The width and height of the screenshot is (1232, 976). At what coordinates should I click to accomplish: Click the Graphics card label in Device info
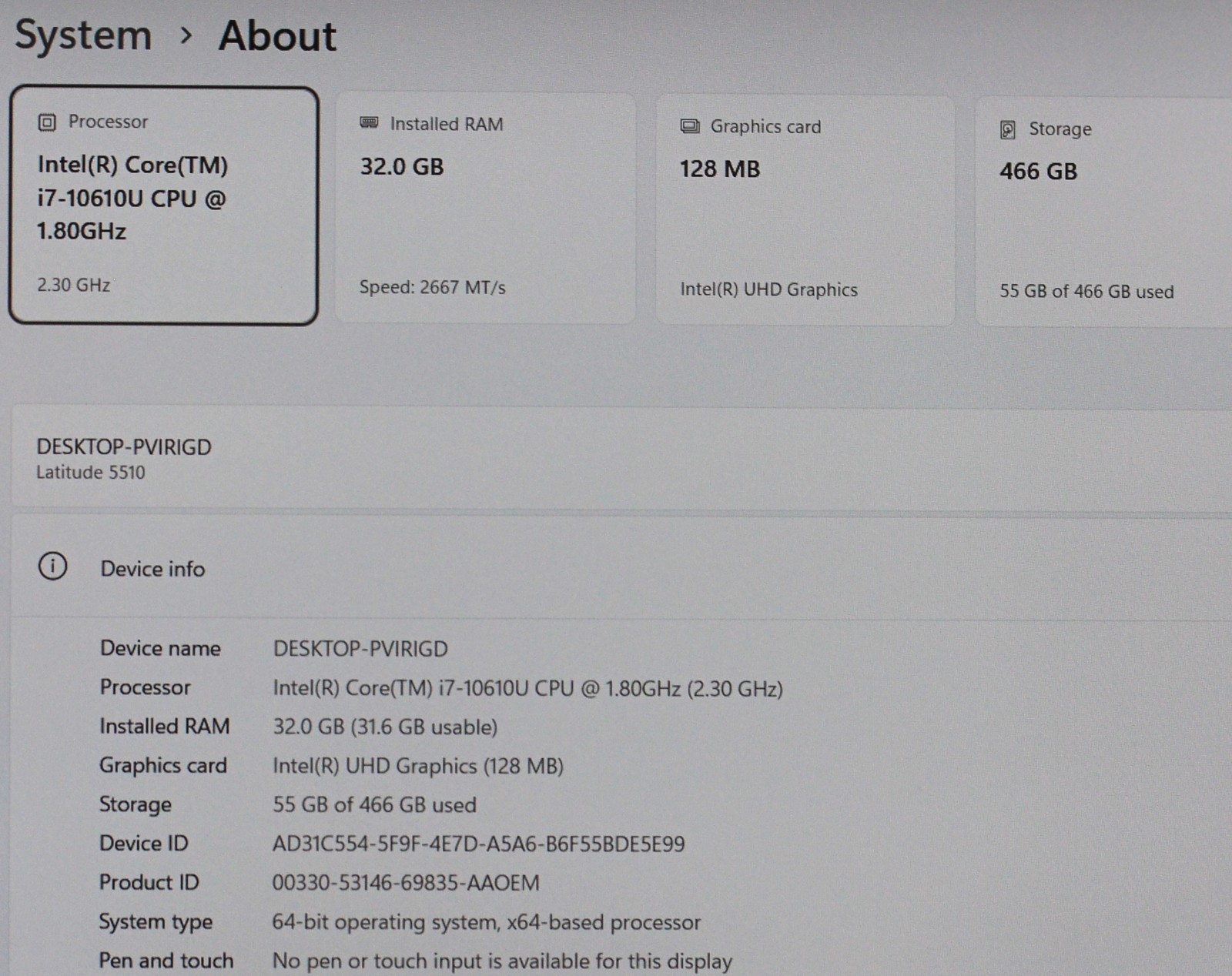[163, 765]
